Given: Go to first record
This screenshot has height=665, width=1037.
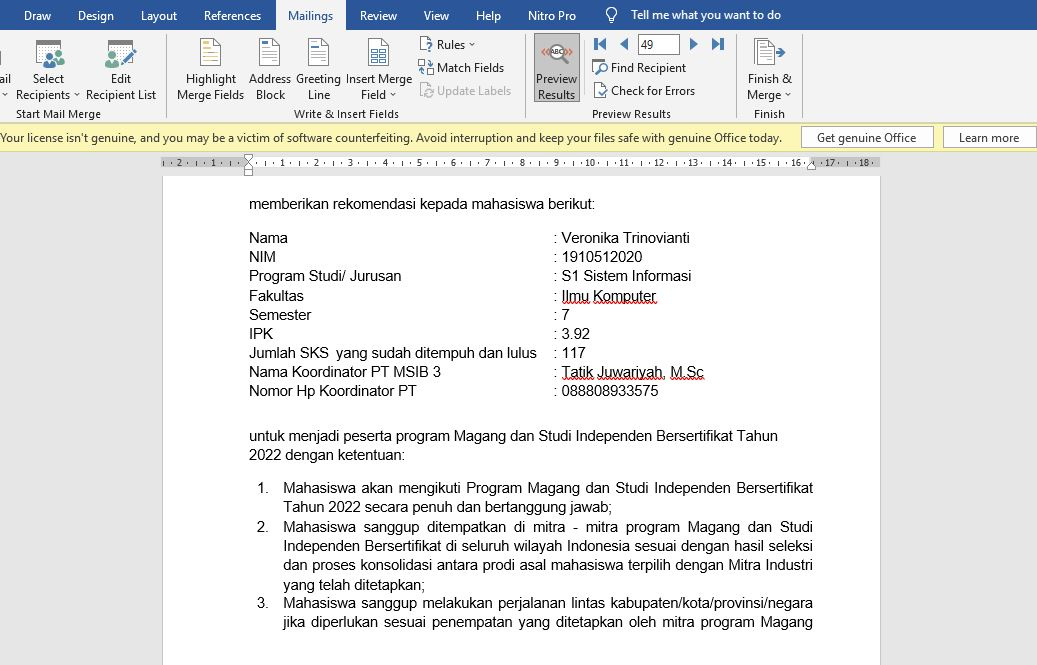Looking at the screenshot, I should pos(600,44).
